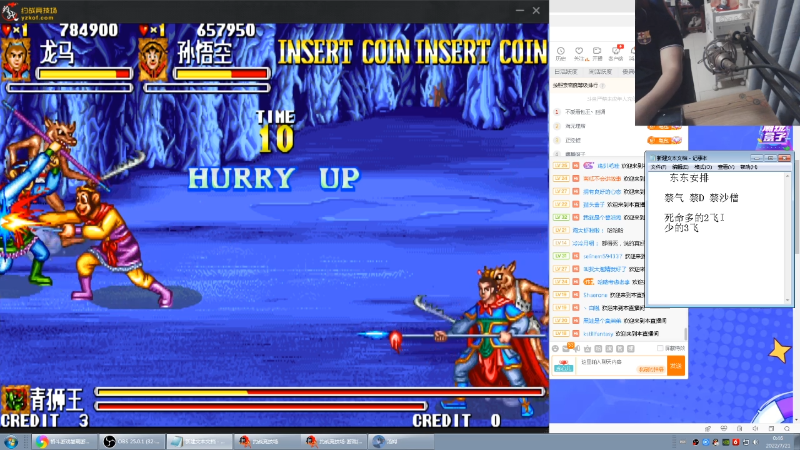The width and height of the screenshot is (800, 450).
Task: Switch to the weekly activity ranking tab
Action: [x=600, y=72]
